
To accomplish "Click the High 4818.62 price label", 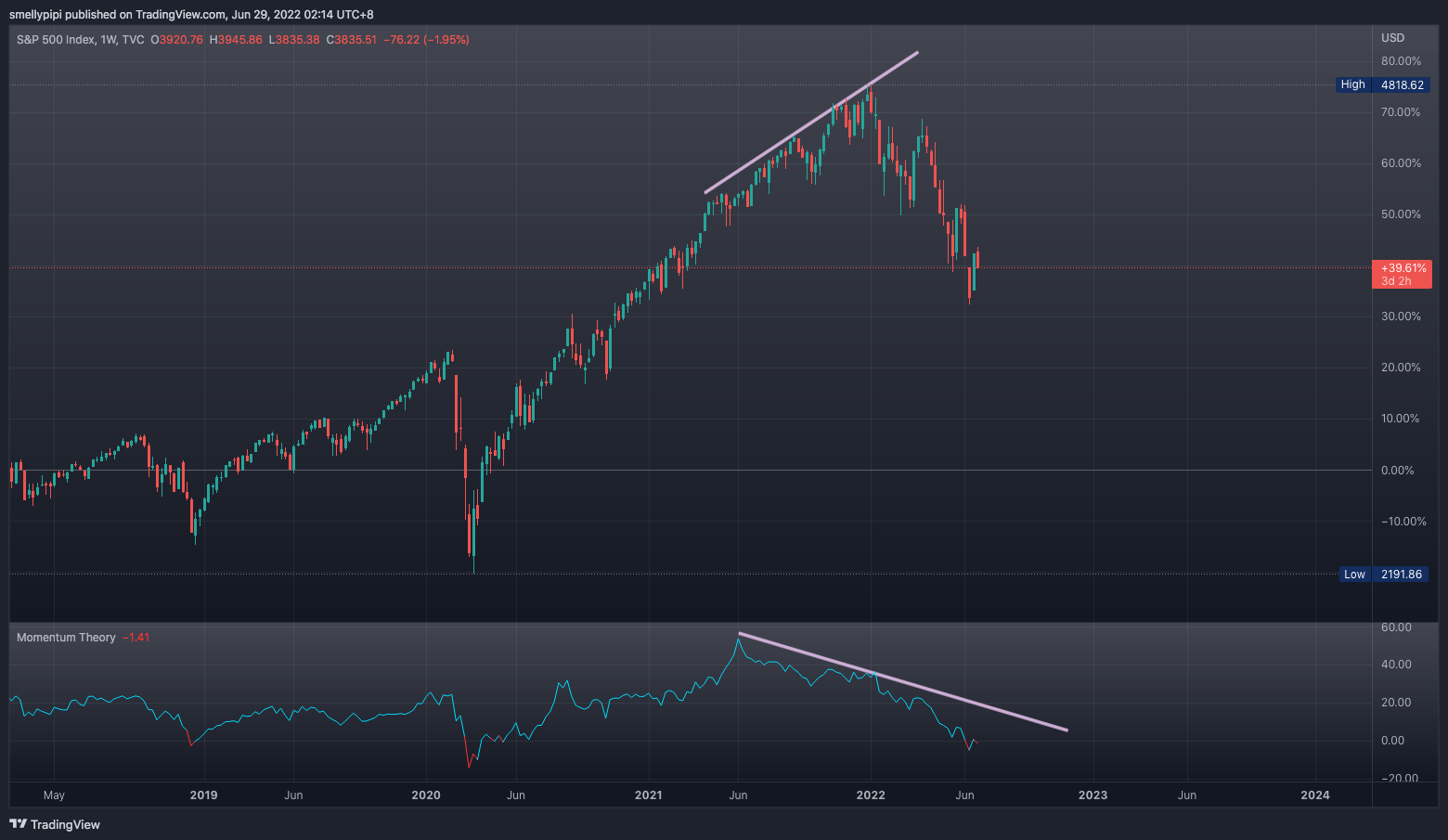I will click(1383, 84).
